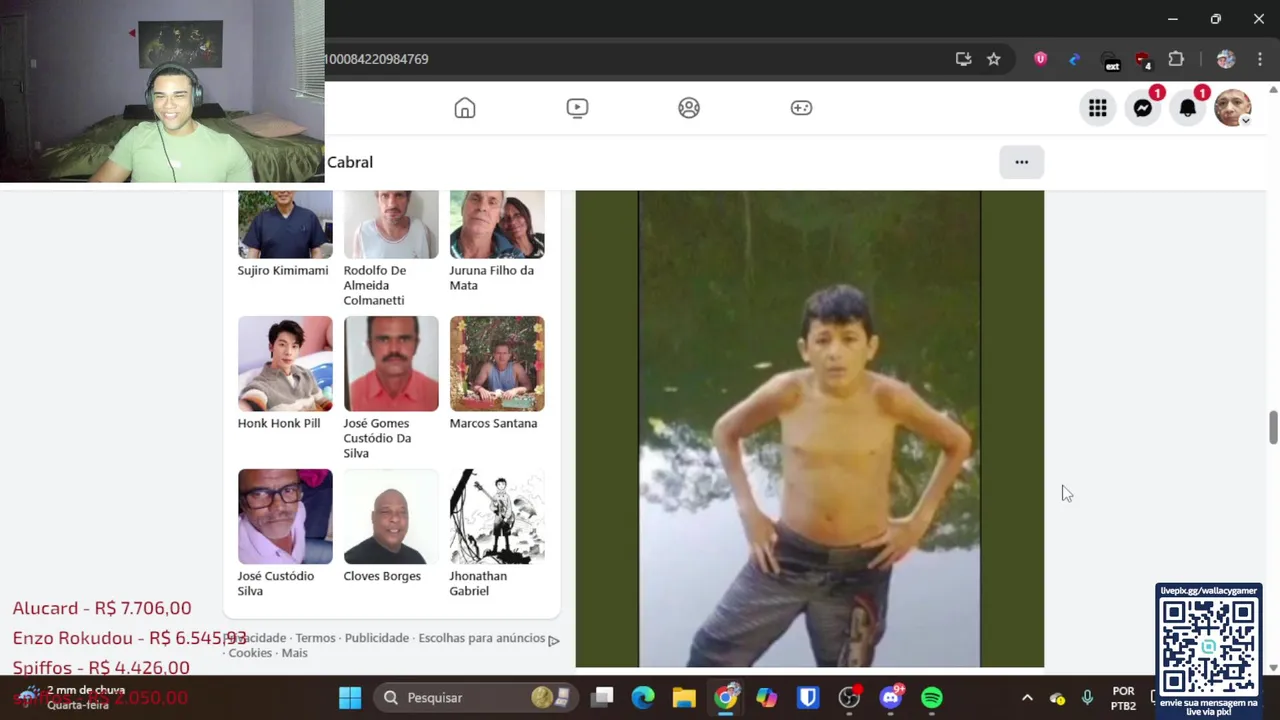Open the boy by the water post photo

[810, 429]
